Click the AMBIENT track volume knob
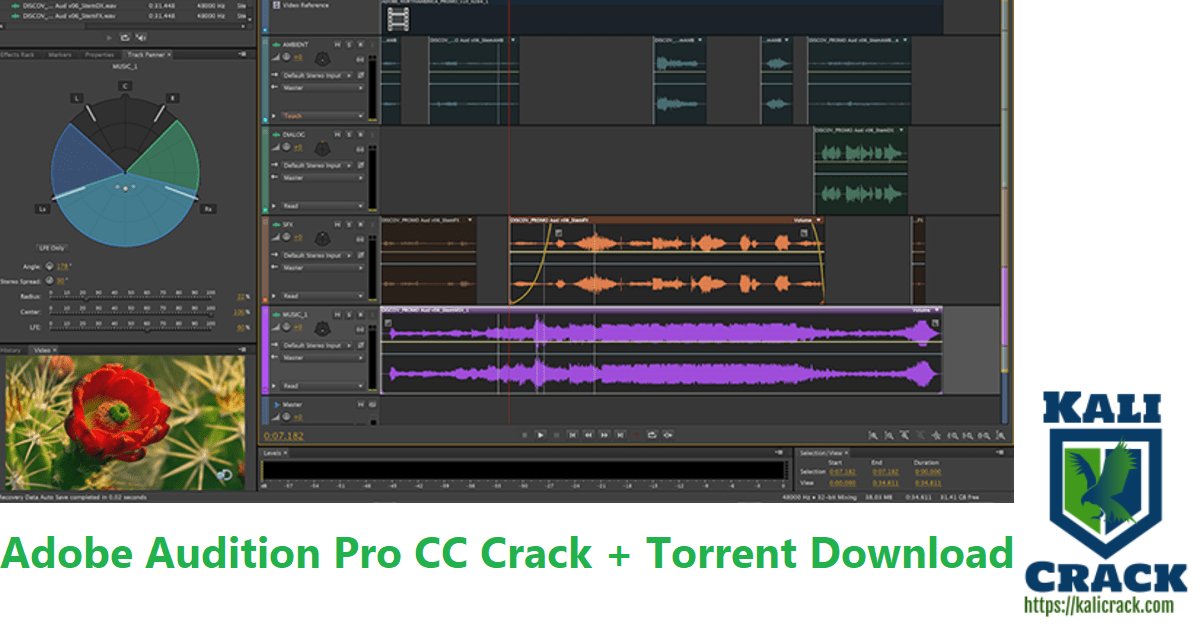The width and height of the screenshot is (1200, 628). coord(286,56)
